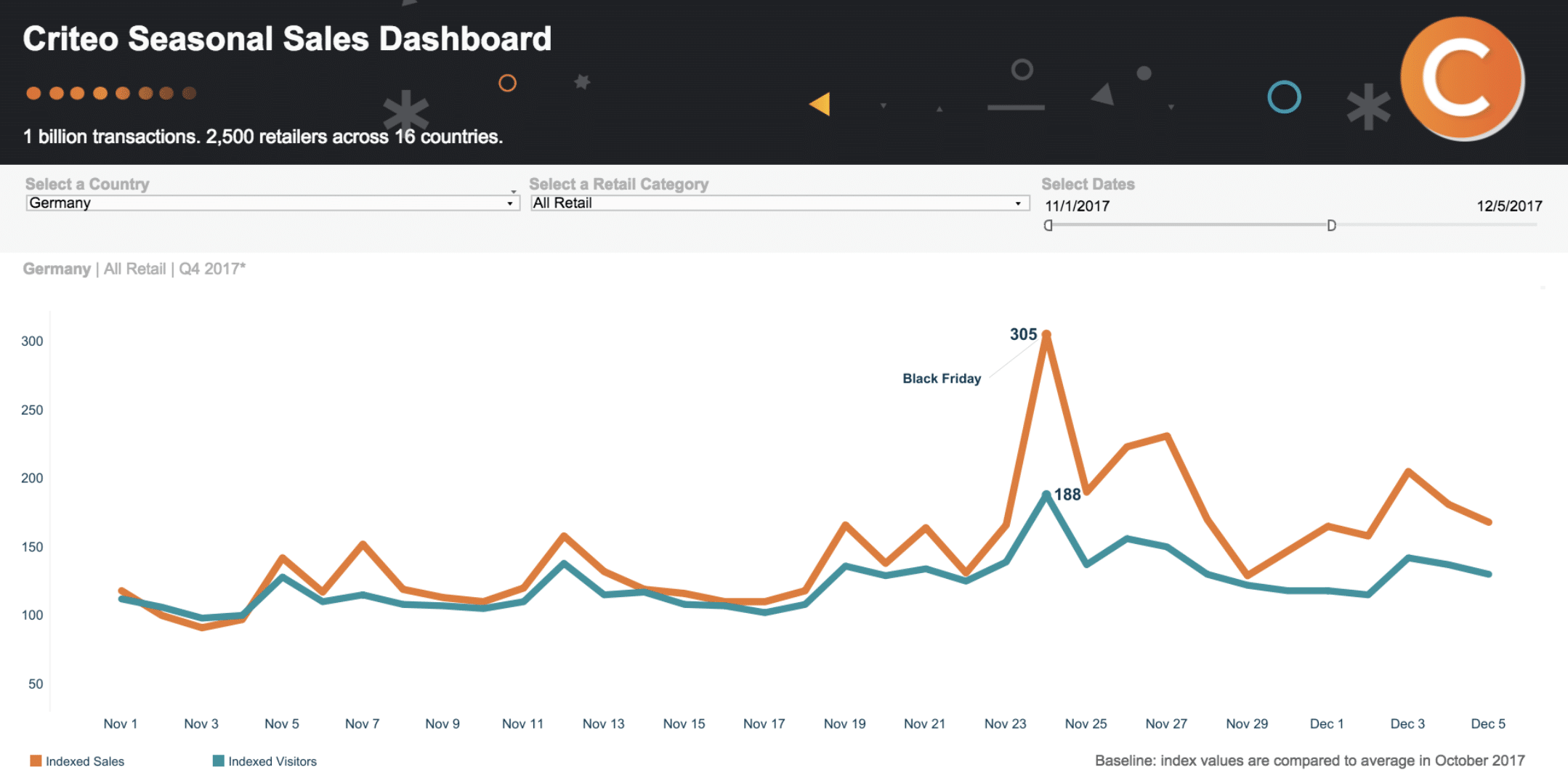Click the Germany | All Retail | Q4 2017 subtitle
This screenshot has width=1568, height=783.
point(134,269)
